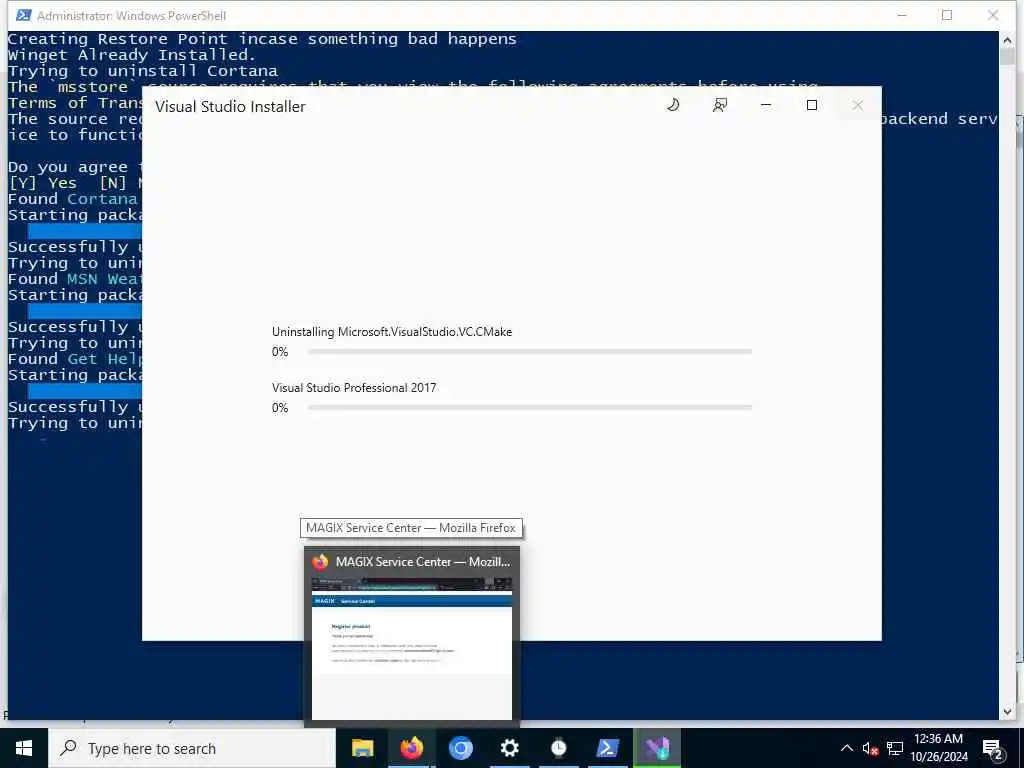1024x768 pixels.
Task: Click the Visual Studio Professional 2017 label
Action: [354, 388]
